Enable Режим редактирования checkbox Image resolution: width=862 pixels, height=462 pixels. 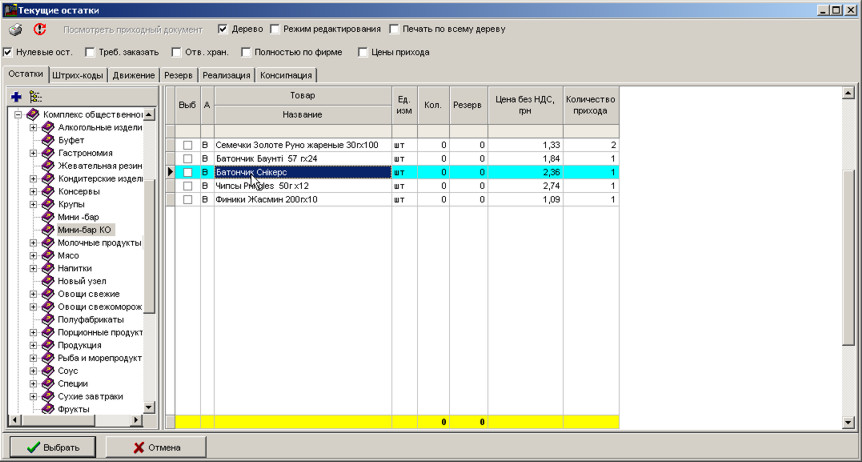(276, 30)
